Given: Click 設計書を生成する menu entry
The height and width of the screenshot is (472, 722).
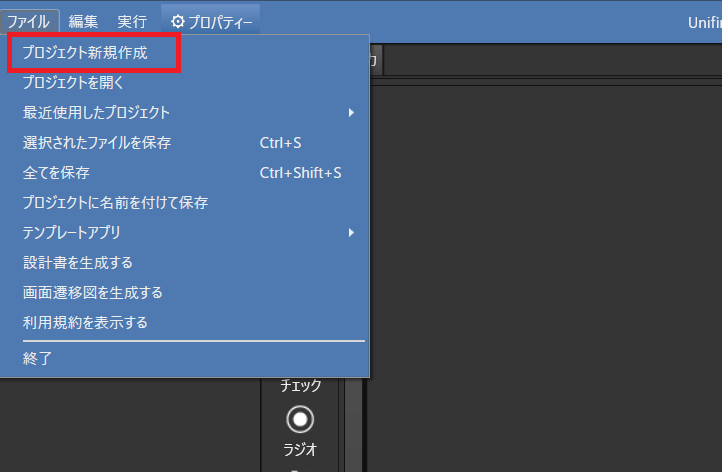Looking at the screenshot, I should coord(77,262).
